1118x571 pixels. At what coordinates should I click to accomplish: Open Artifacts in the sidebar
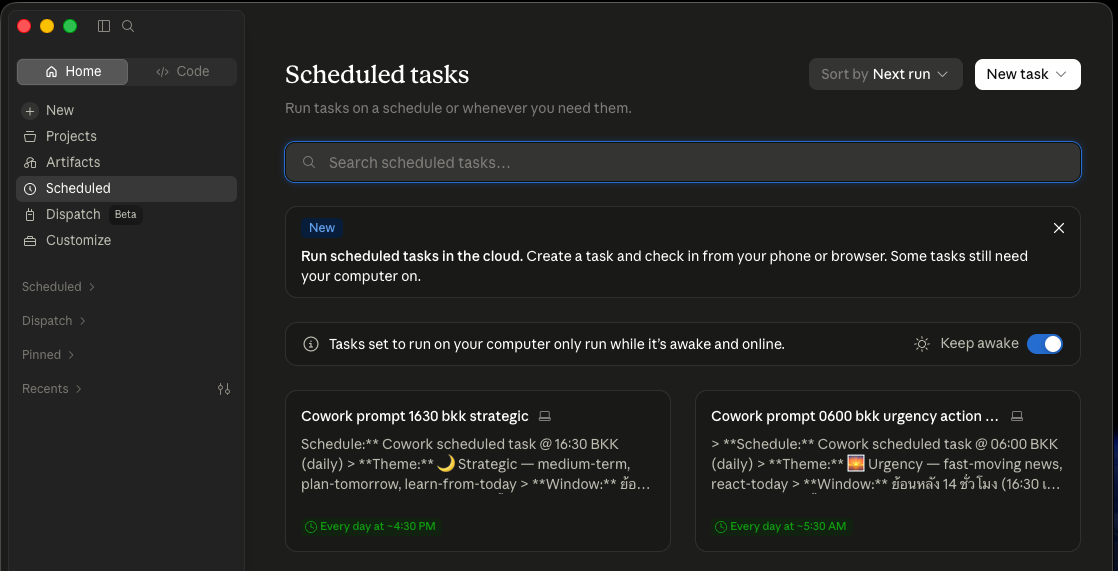pyautogui.click(x=126, y=163)
